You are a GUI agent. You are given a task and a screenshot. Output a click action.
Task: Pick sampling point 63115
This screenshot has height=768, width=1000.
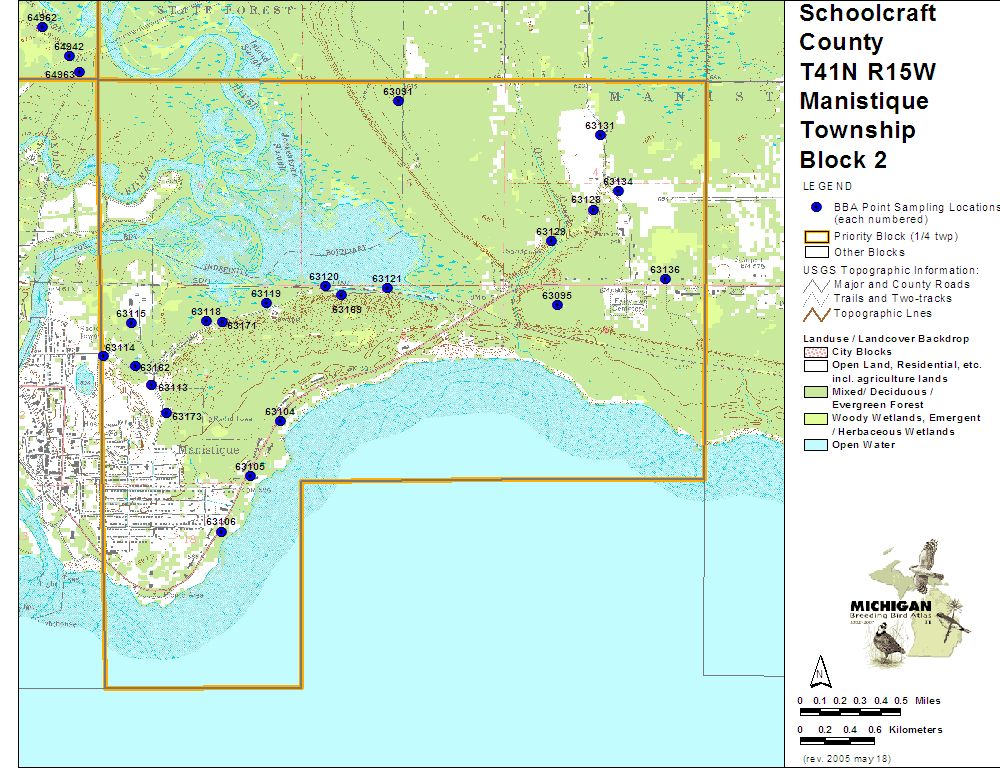click(x=130, y=323)
